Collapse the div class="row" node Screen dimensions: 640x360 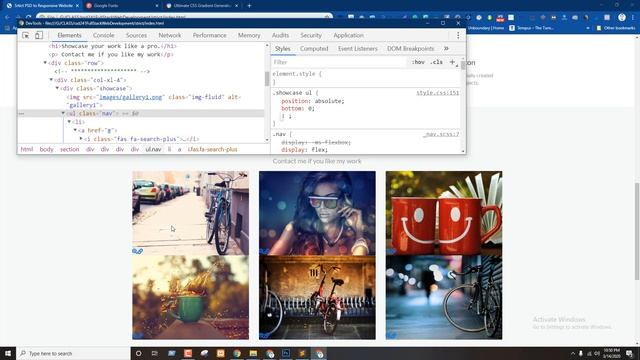(x=45, y=63)
